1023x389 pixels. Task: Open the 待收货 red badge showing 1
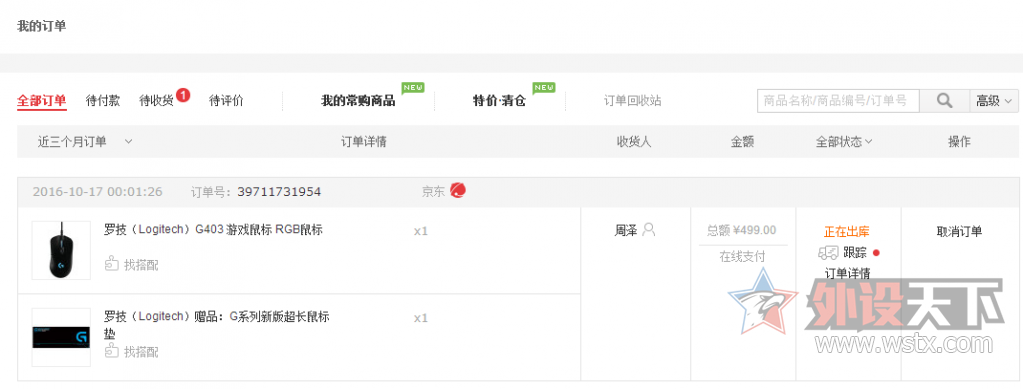pos(183,95)
